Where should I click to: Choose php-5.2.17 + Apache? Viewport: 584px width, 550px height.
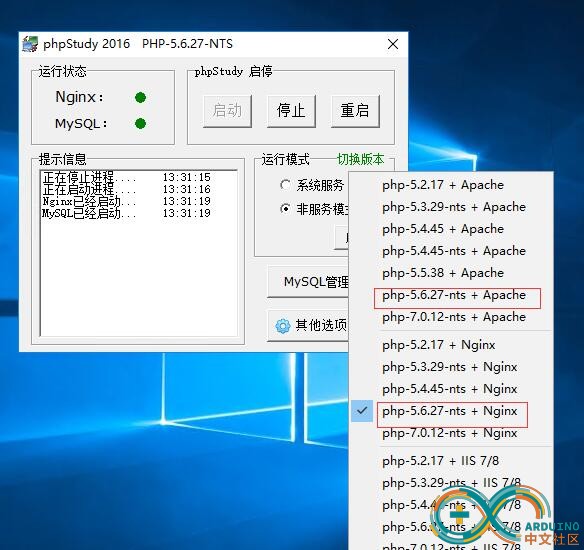(x=451, y=185)
